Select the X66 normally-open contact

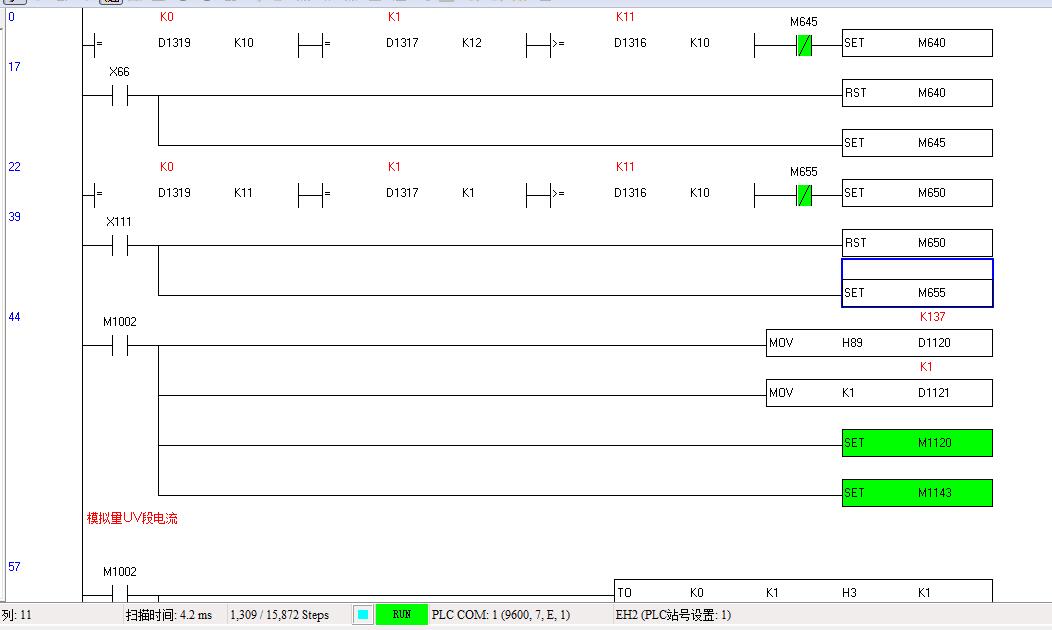point(119,96)
